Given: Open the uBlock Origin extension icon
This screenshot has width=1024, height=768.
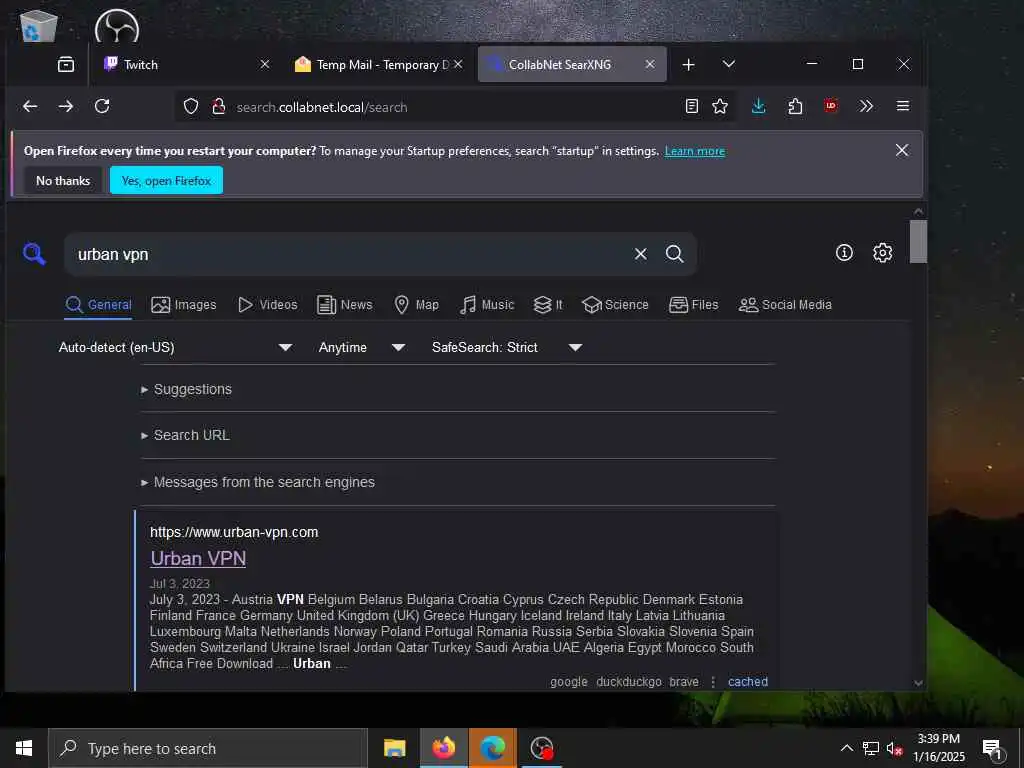Looking at the screenshot, I should coord(831,106).
